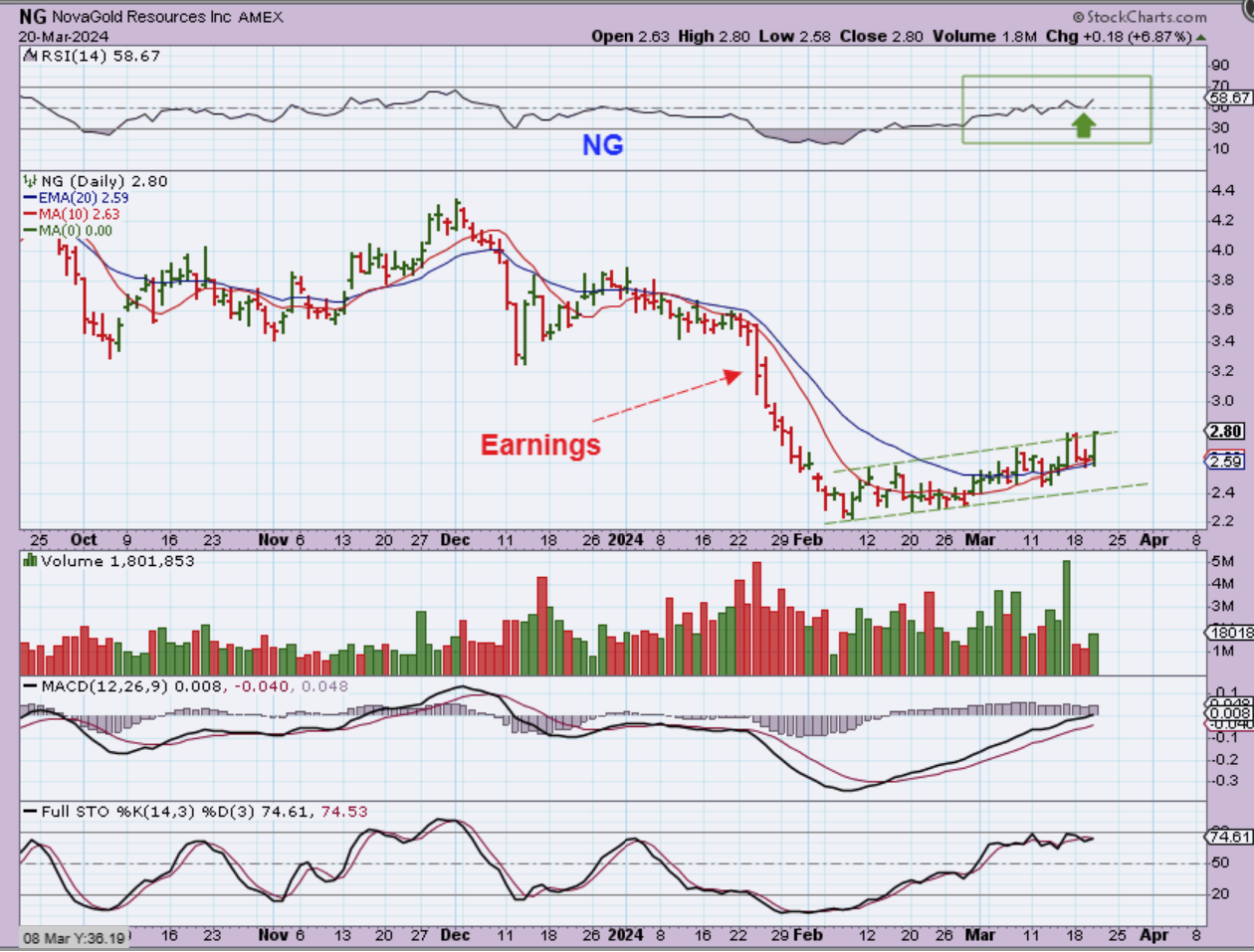Select the NG NovaGold Resources Inc title
Screen dimensions: 1254x952
pos(126,17)
